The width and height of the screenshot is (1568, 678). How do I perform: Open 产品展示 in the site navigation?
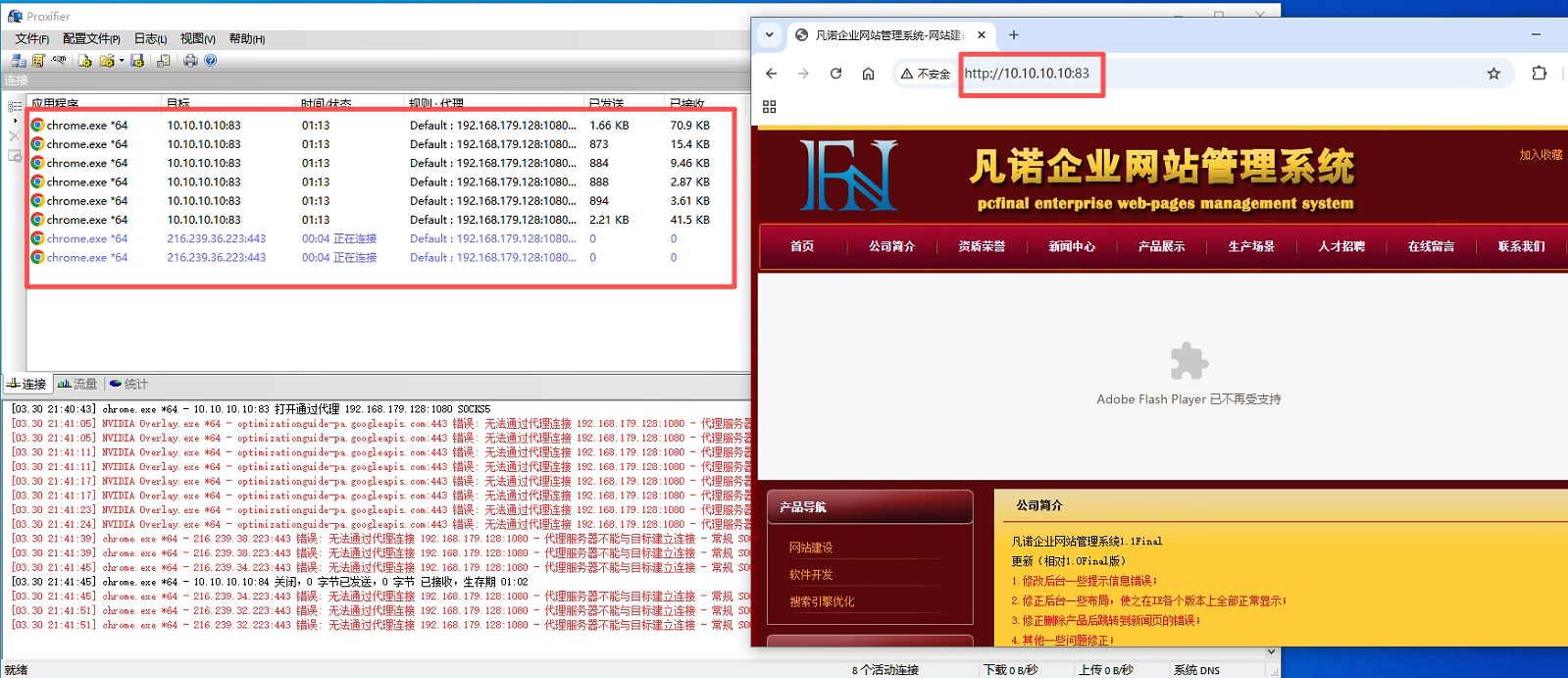coord(1162,246)
